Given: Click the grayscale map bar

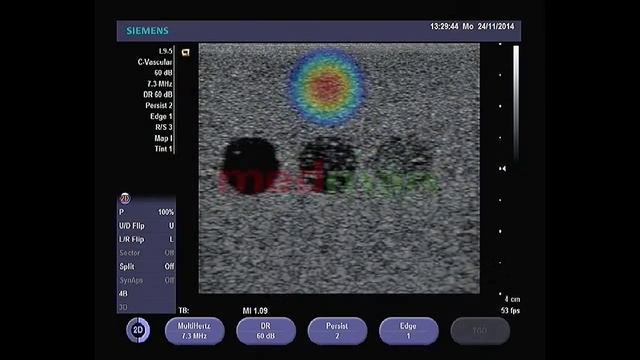Looking at the screenshot, I should pyautogui.click(x=516, y=102).
